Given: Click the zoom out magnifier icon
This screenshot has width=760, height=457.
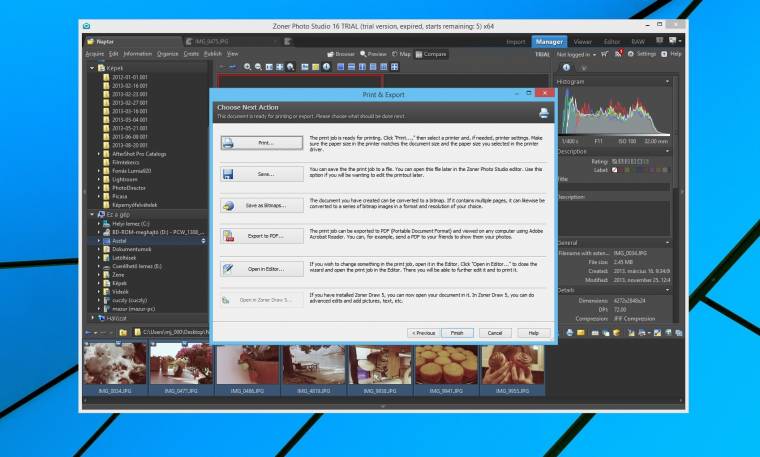Looking at the screenshot, I should coord(258,67).
